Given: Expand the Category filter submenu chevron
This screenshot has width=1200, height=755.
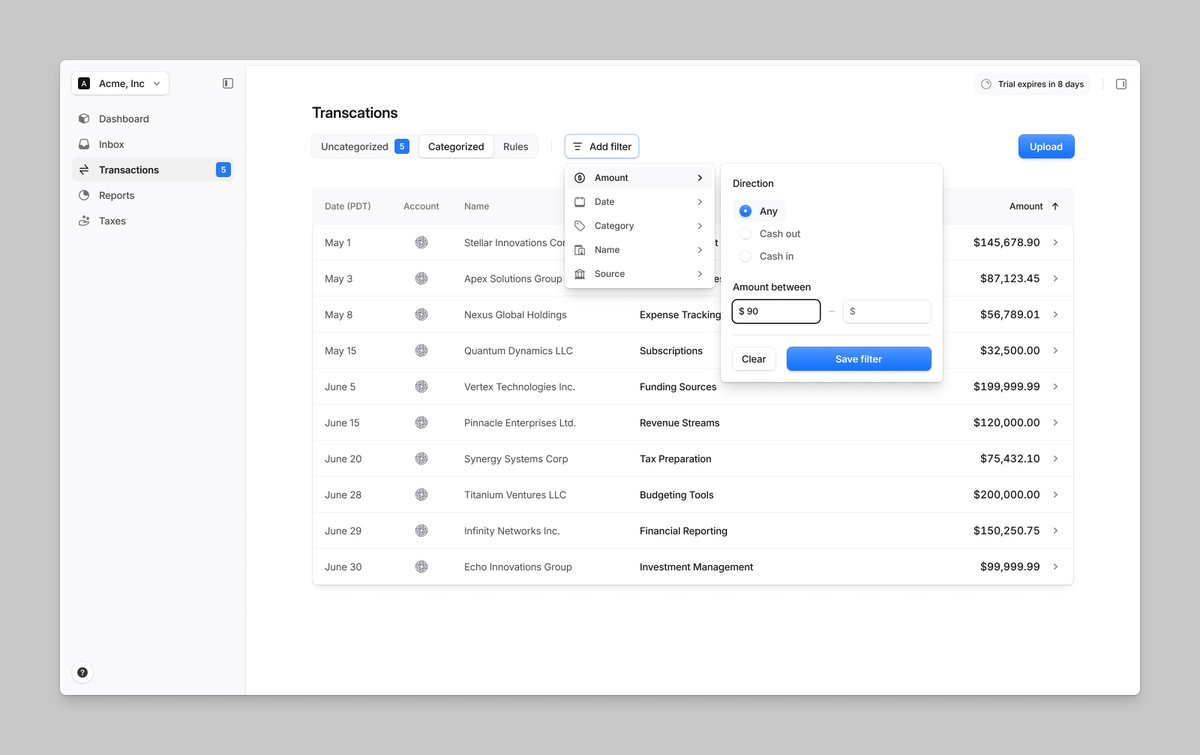Looking at the screenshot, I should point(700,226).
